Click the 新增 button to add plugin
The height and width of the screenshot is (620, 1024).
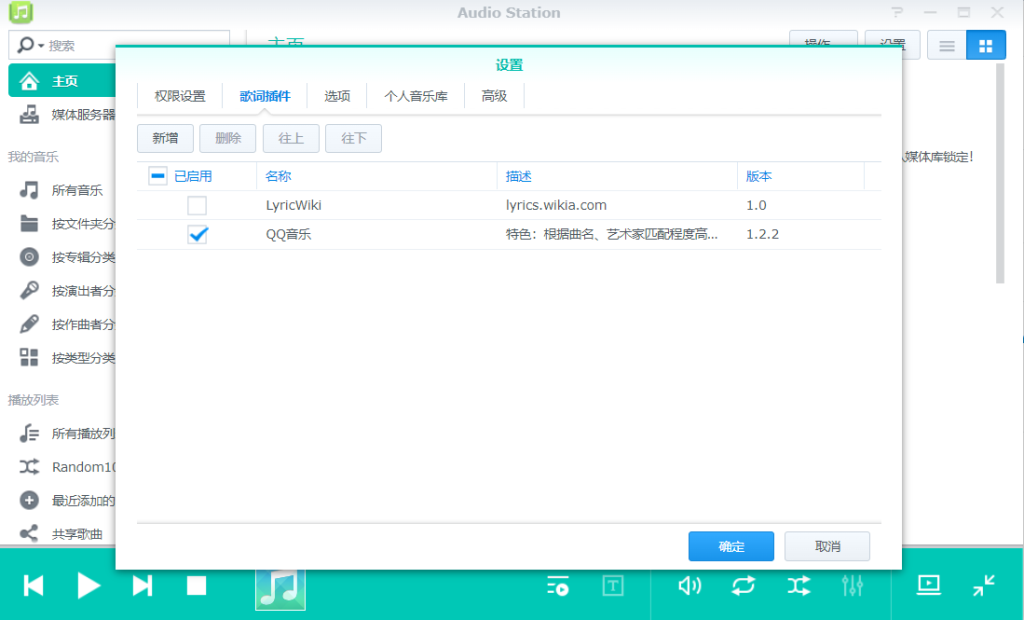[165, 138]
